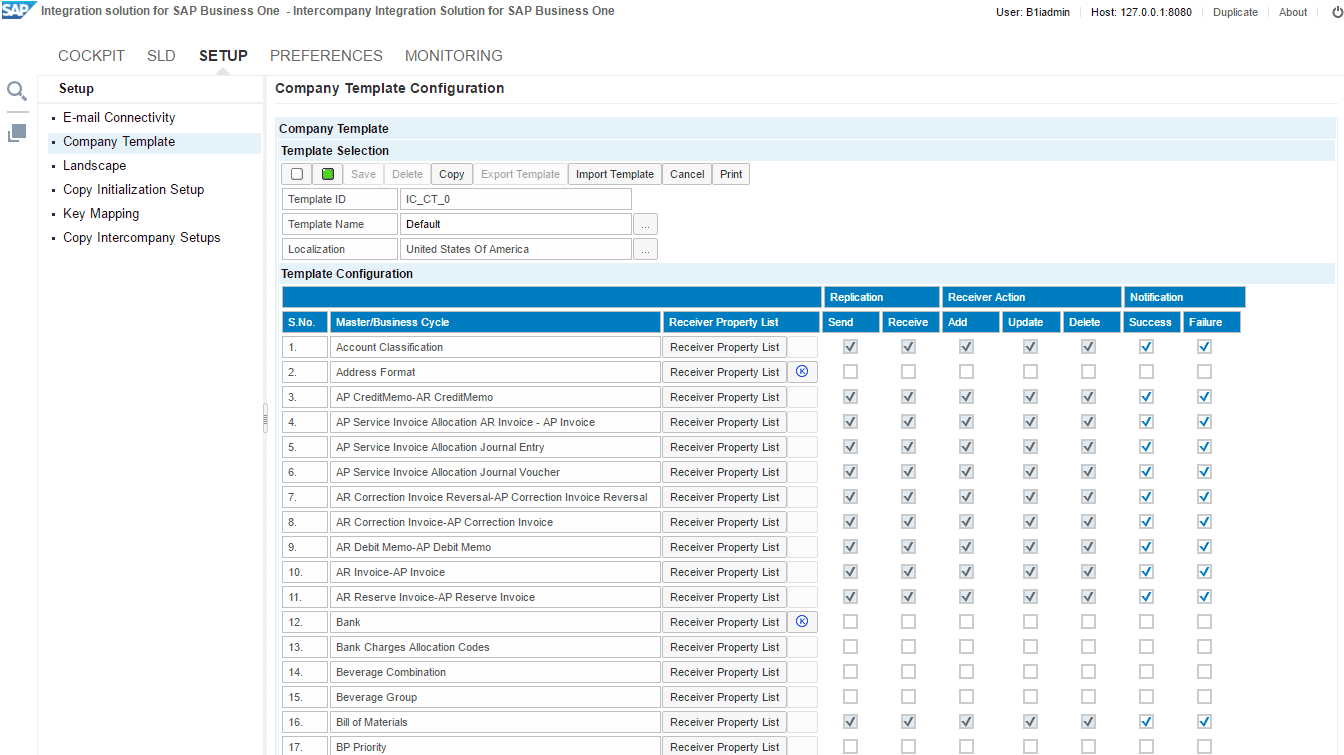The height and width of the screenshot is (755, 1344).
Task: Open Receiver Property List for AR Invoice-AP Invoice
Action: (725, 572)
